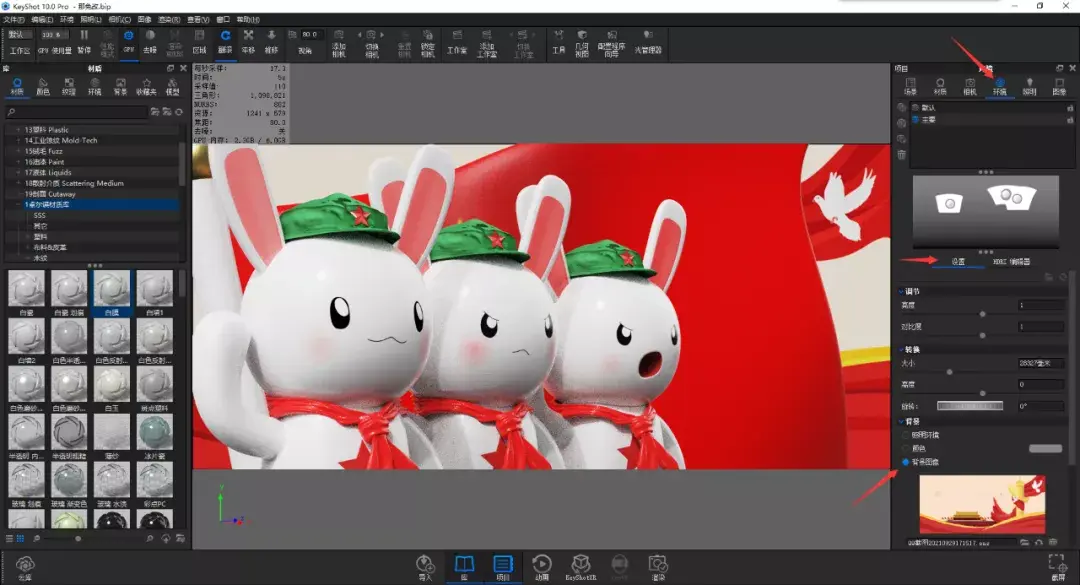Image resolution: width=1080 pixels, height=585 pixels.
Task: Open the 工作室 studio toolbar icon
Action: click(x=457, y=41)
